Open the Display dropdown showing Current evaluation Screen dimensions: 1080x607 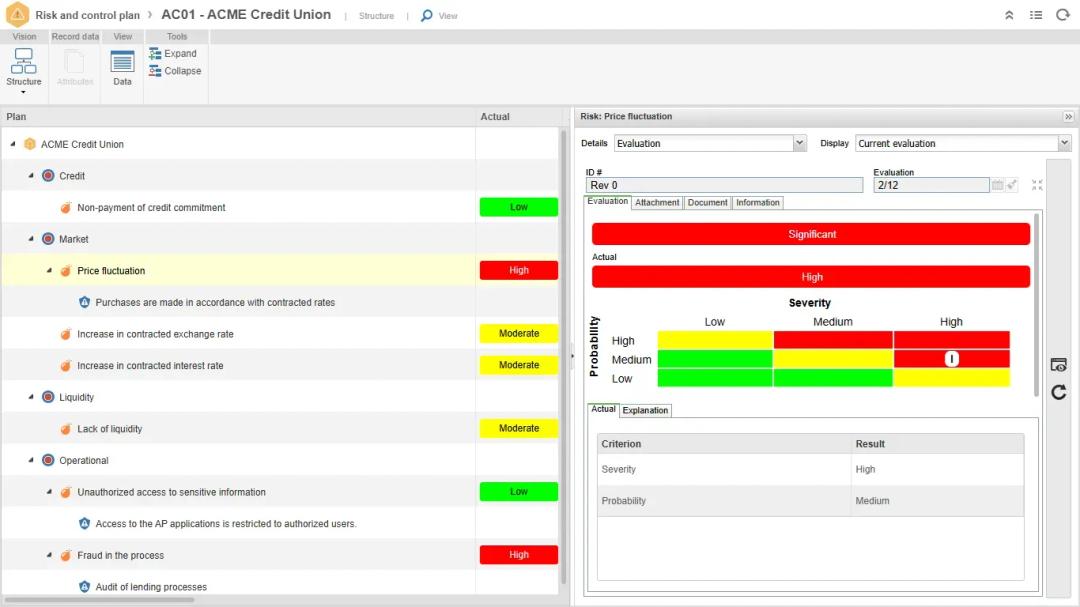click(963, 144)
